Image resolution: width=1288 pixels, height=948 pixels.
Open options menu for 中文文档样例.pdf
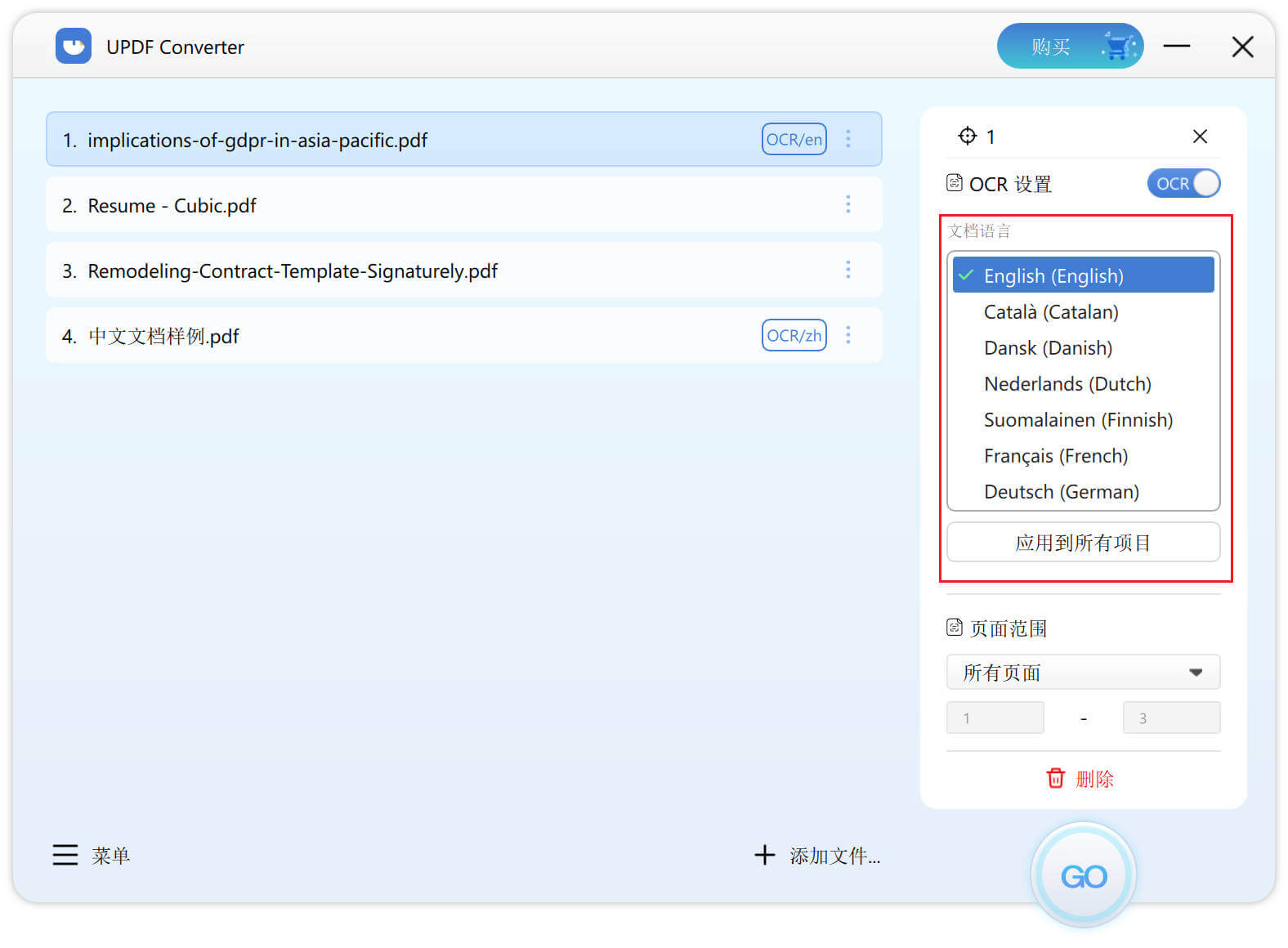pos(848,335)
